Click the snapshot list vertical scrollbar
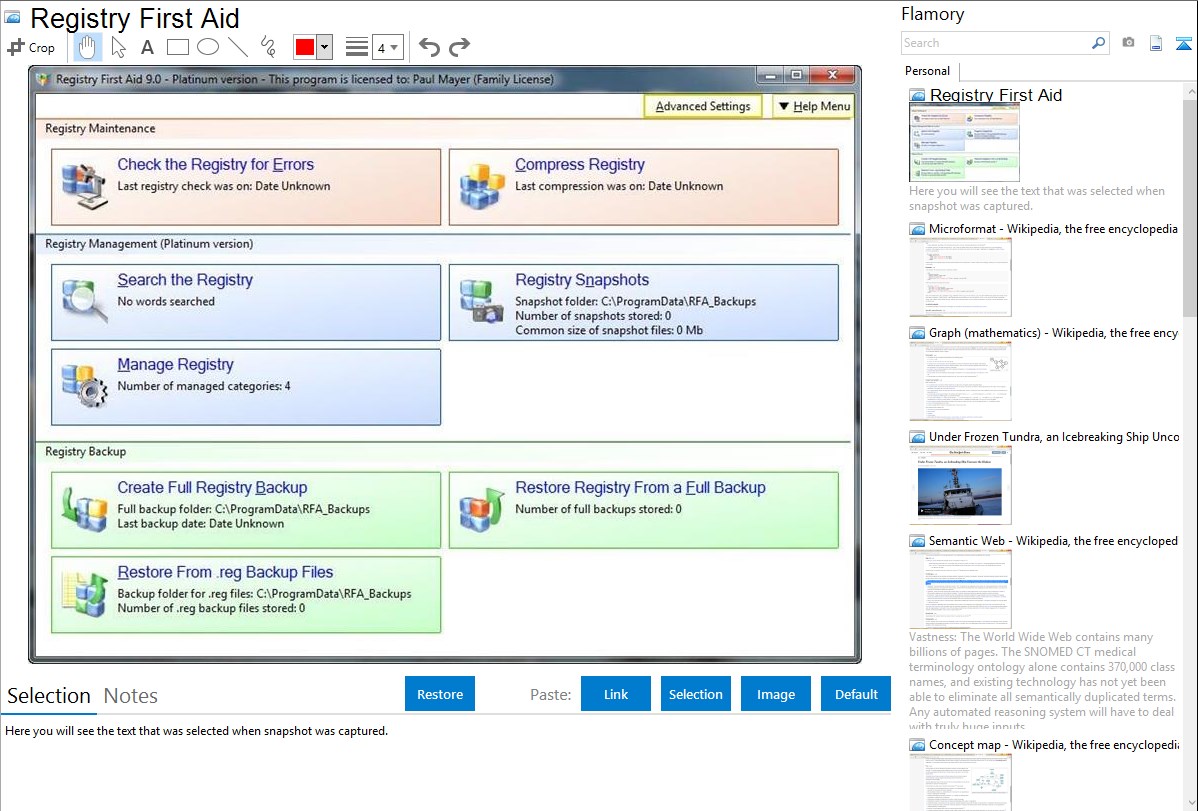Image resolution: width=1198 pixels, height=811 pixels. coord(1190,207)
